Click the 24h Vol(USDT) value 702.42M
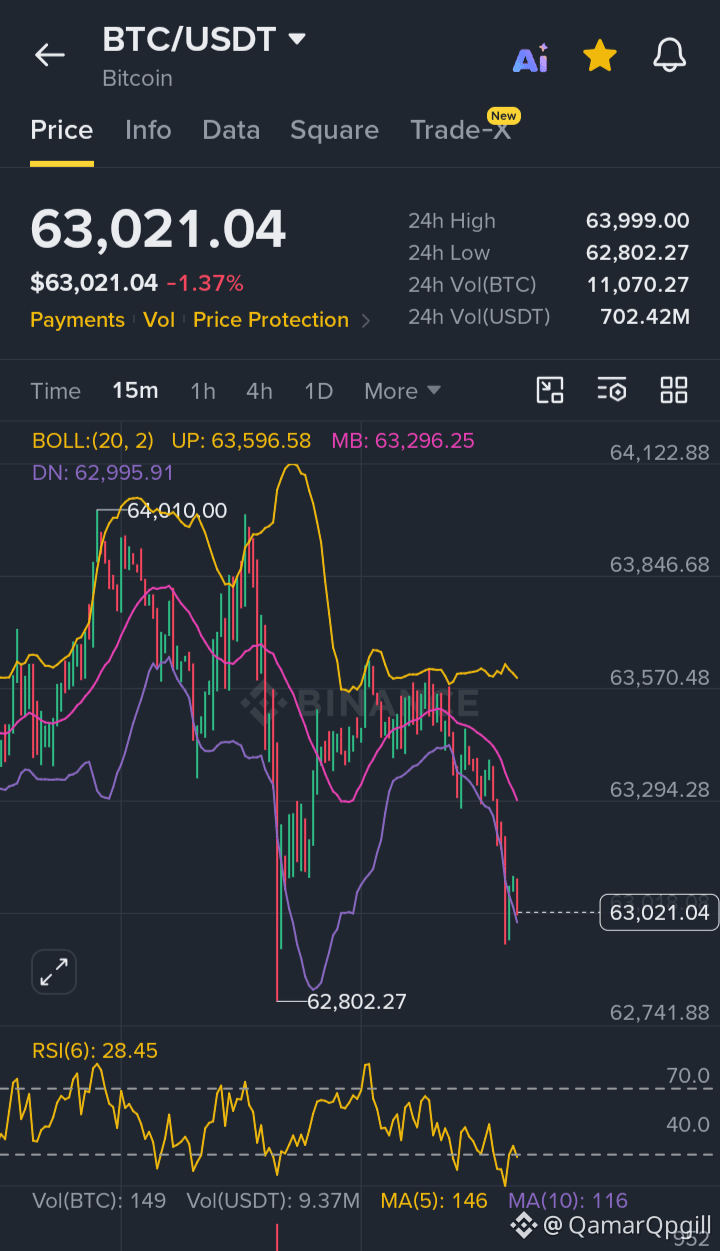 pyautogui.click(x=645, y=317)
